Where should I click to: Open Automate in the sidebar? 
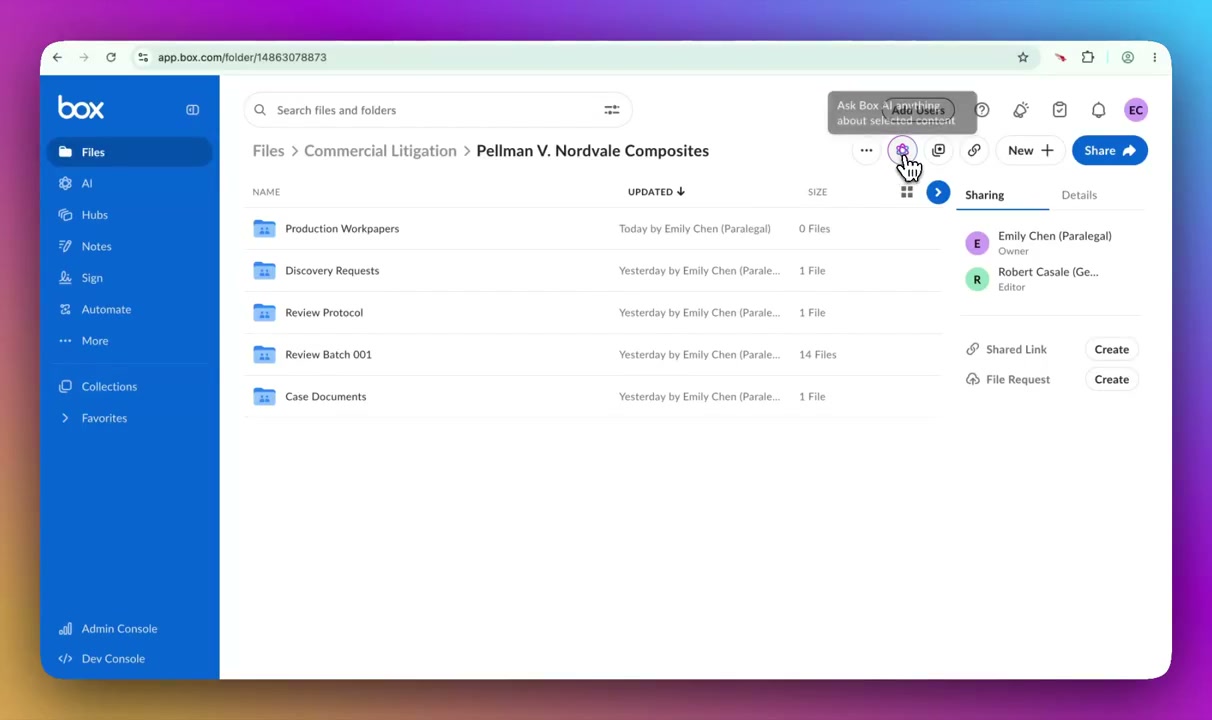(x=106, y=309)
